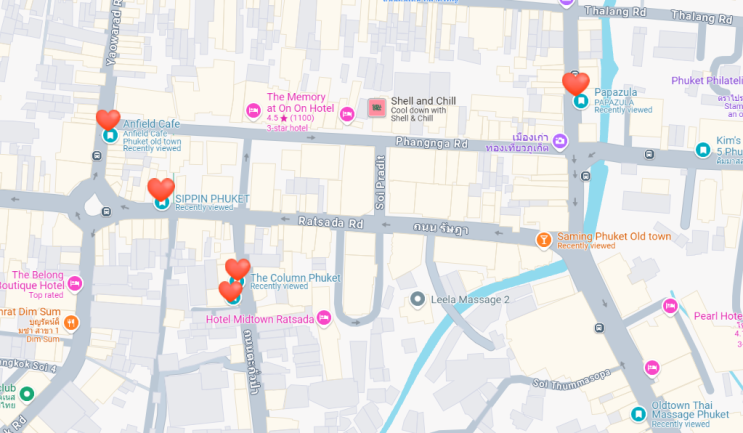Click the green club marker icon
Screen dimensions: 743x433
(x=27, y=394)
